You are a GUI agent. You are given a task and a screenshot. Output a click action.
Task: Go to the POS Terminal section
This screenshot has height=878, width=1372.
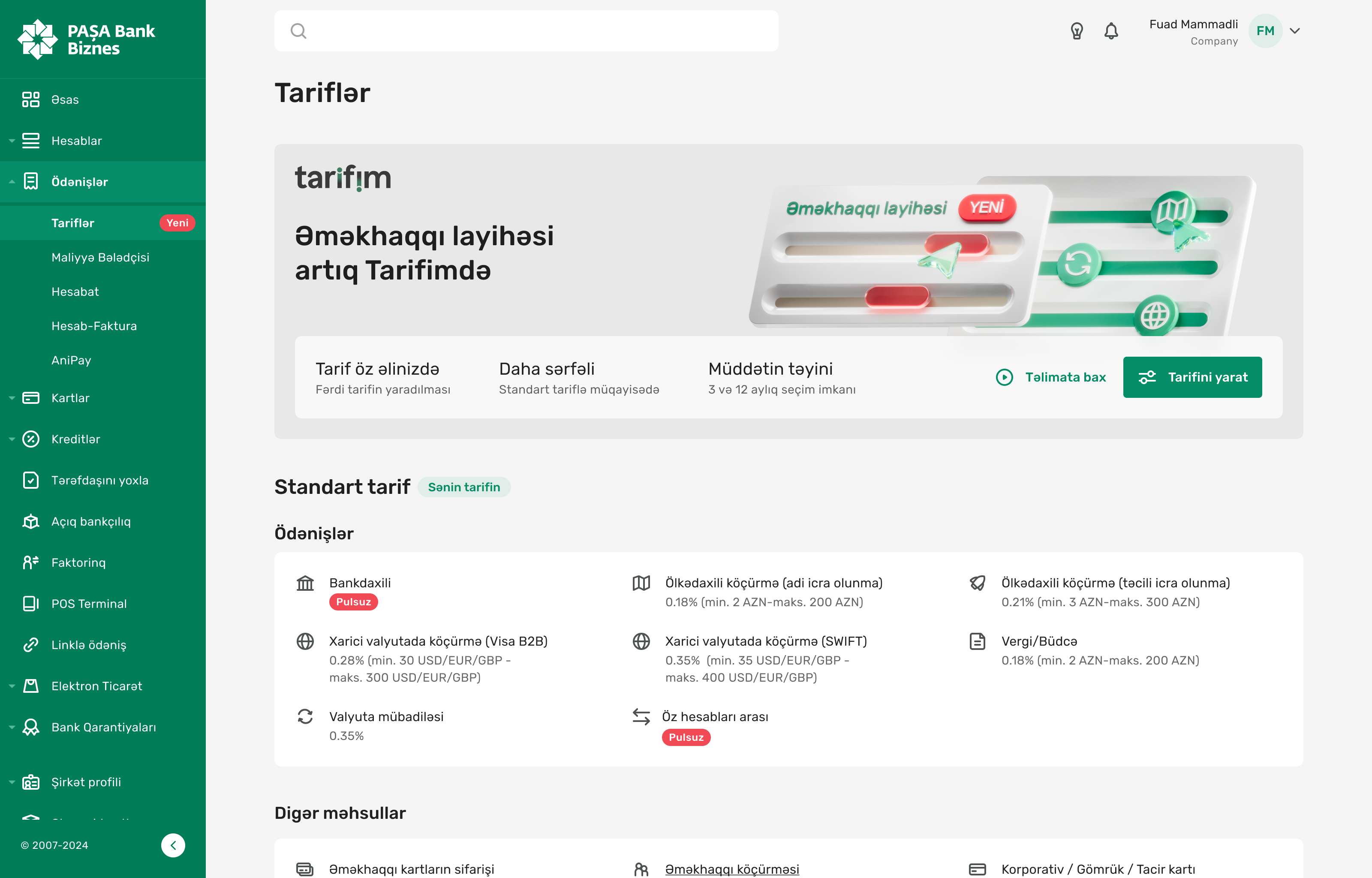tap(88, 603)
